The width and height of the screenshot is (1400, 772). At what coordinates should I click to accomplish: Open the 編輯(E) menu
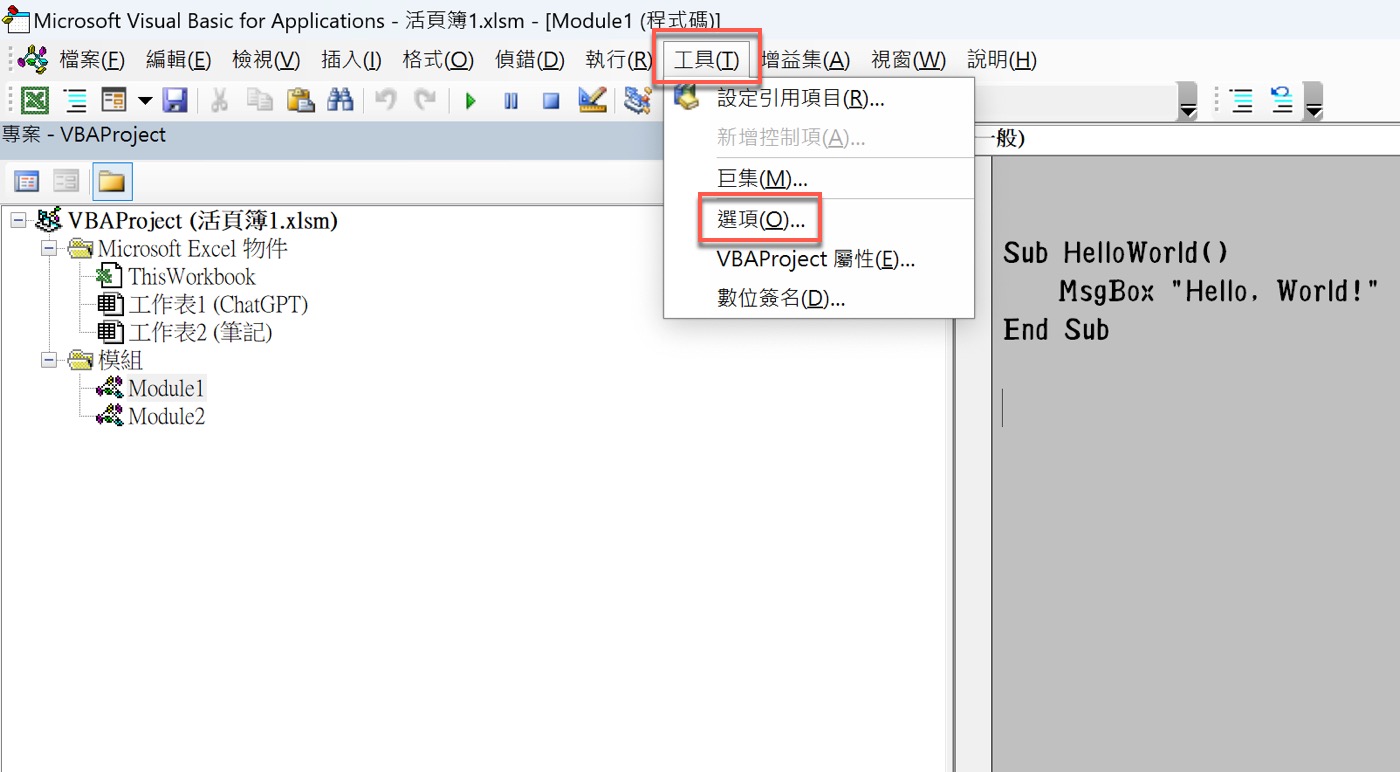tap(179, 60)
